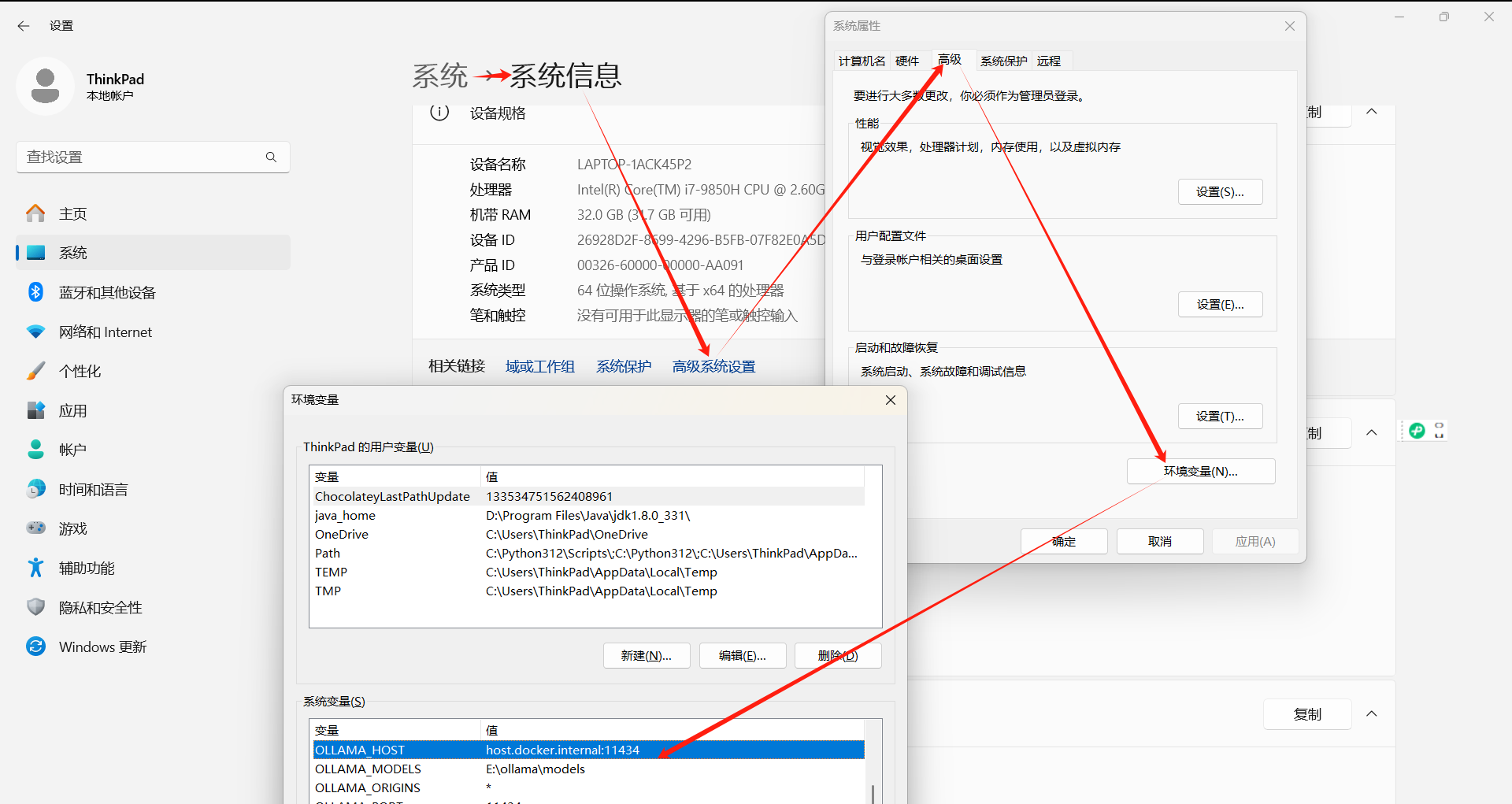Click 值 column header in system variables
The height and width of the screenshot is (804, 1512).
672,730
